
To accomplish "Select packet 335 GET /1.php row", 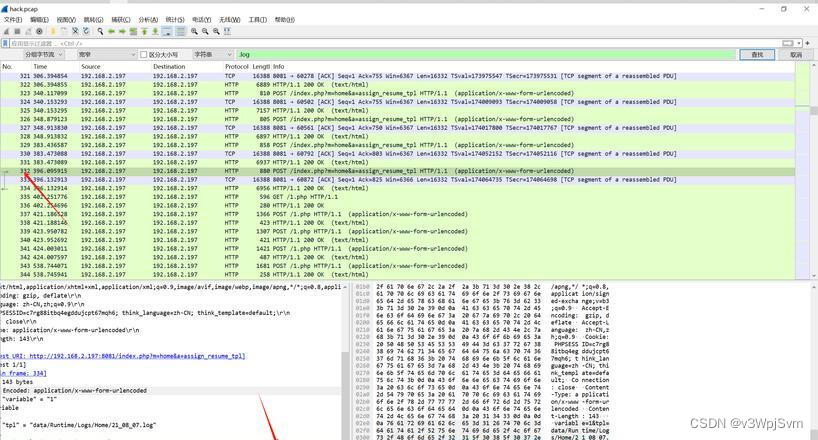I will 398,197.
